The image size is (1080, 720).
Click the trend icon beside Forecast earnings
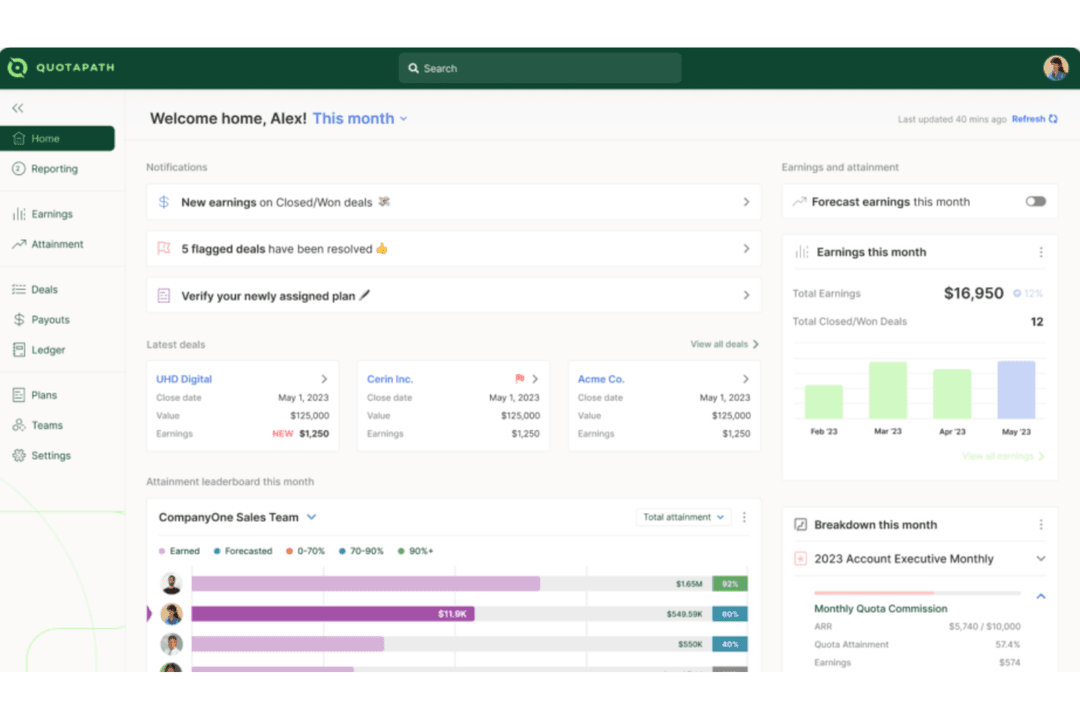point(799,202)
